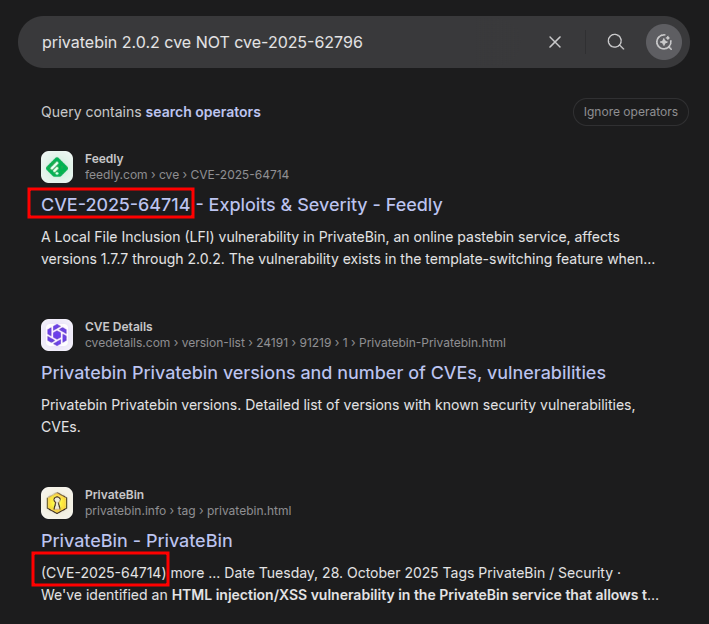Open privatebin.info tag breadcrumb URL
Screen dimensions: 709x624
(188, 511)
